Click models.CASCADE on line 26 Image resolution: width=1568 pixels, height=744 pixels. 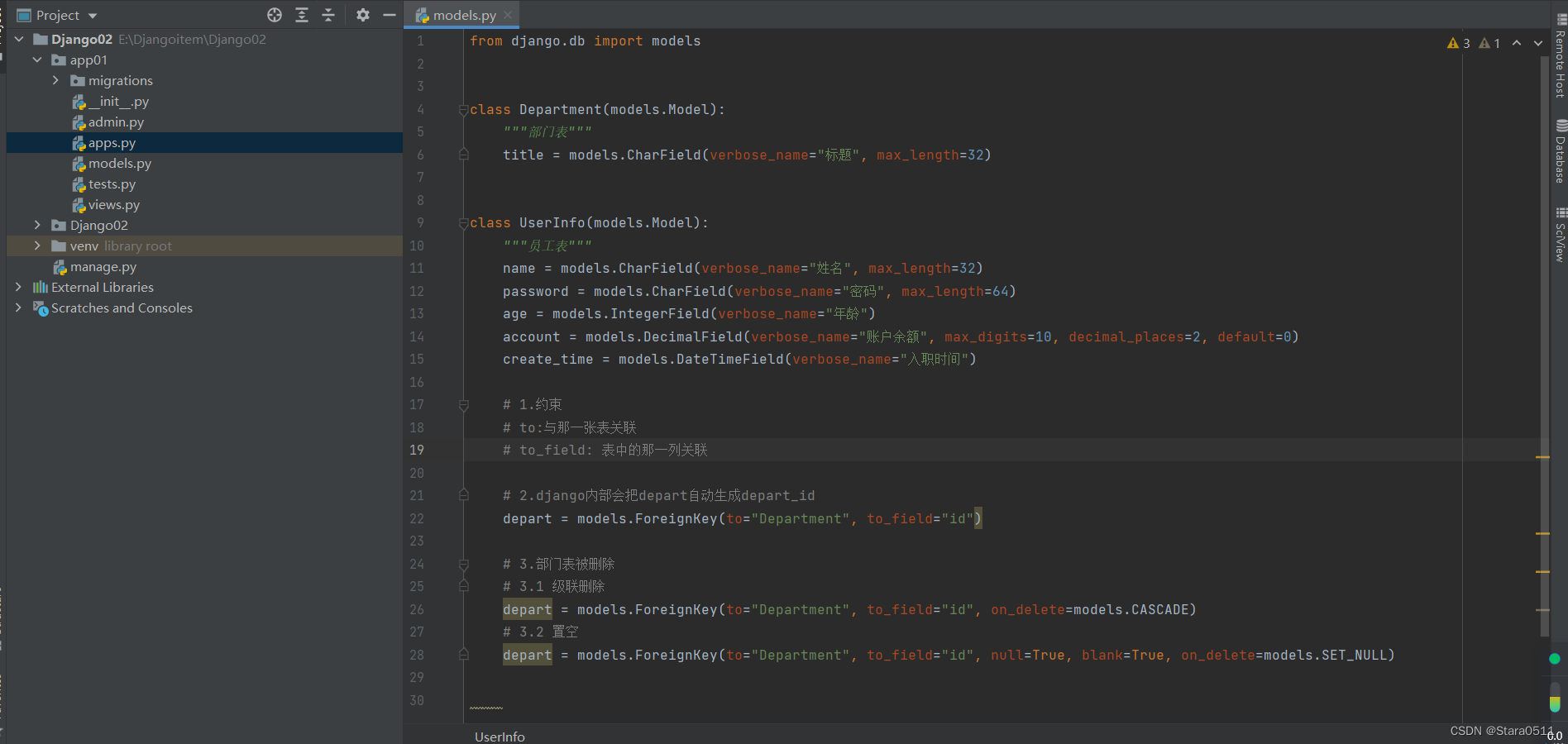(1131, 609)
